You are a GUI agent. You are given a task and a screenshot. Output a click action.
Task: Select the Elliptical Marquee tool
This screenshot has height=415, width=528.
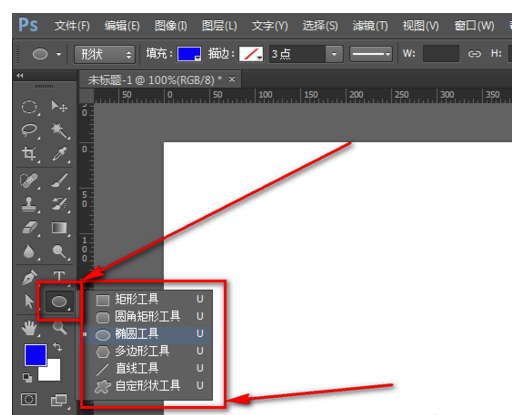29,107
